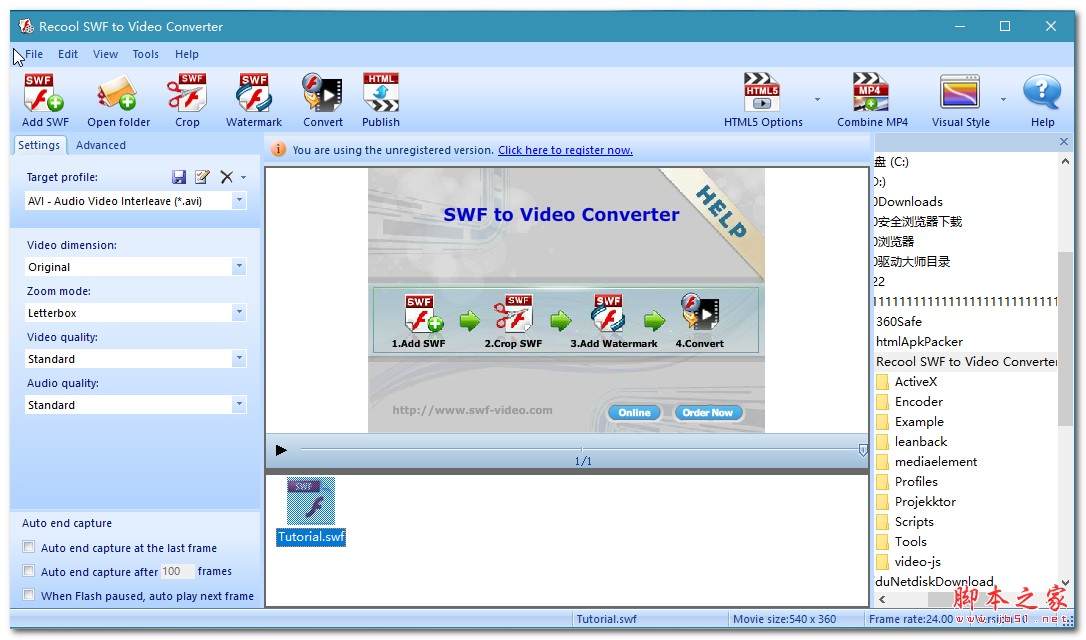Click the ActiveX folder icon
The height and width of the screenshot is (640, 1086).
pyautogui.click(x=882, y=382)
